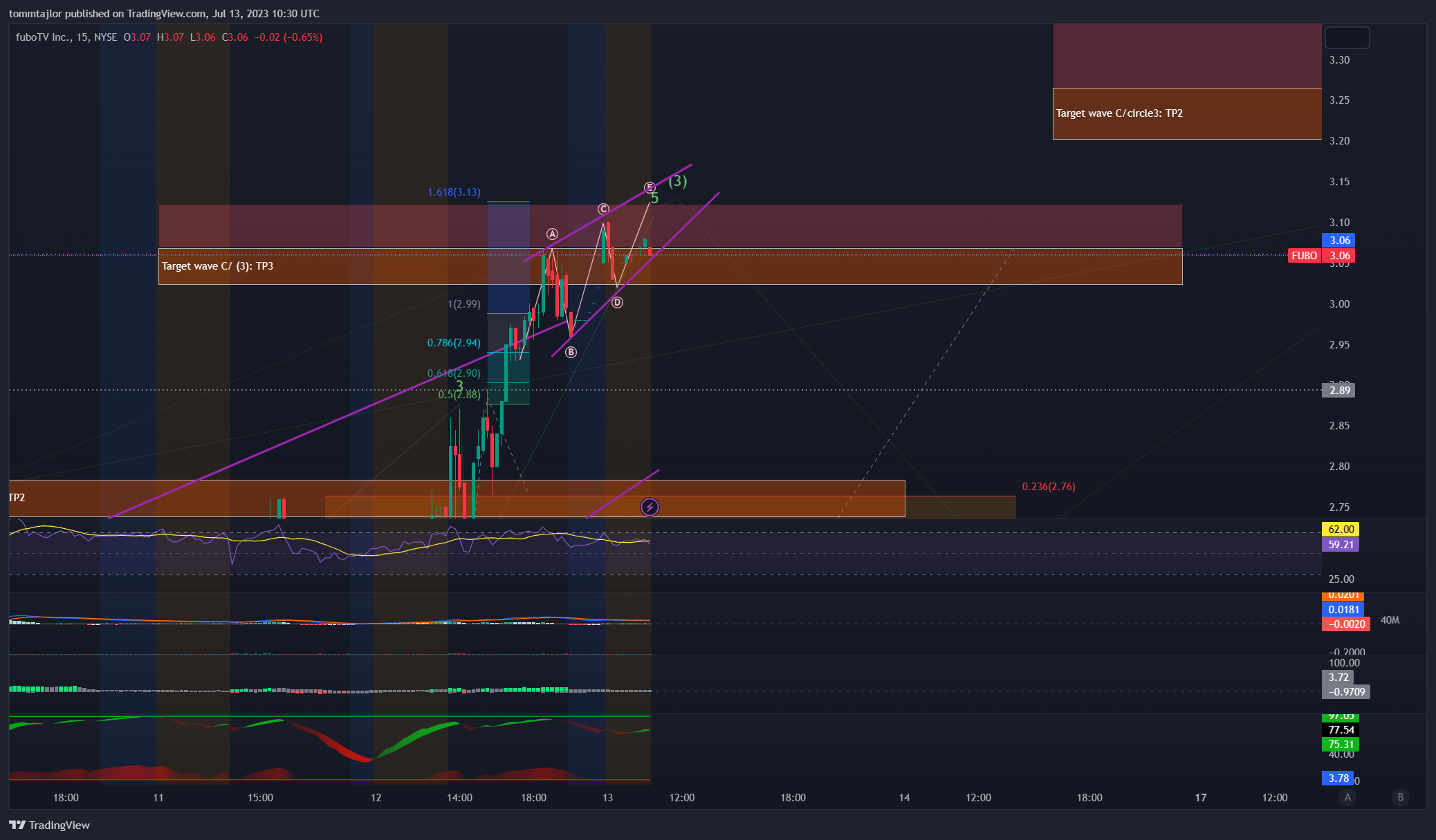
Task: Click the red FUBO symbol price tag
Action: coord(1304,256)
